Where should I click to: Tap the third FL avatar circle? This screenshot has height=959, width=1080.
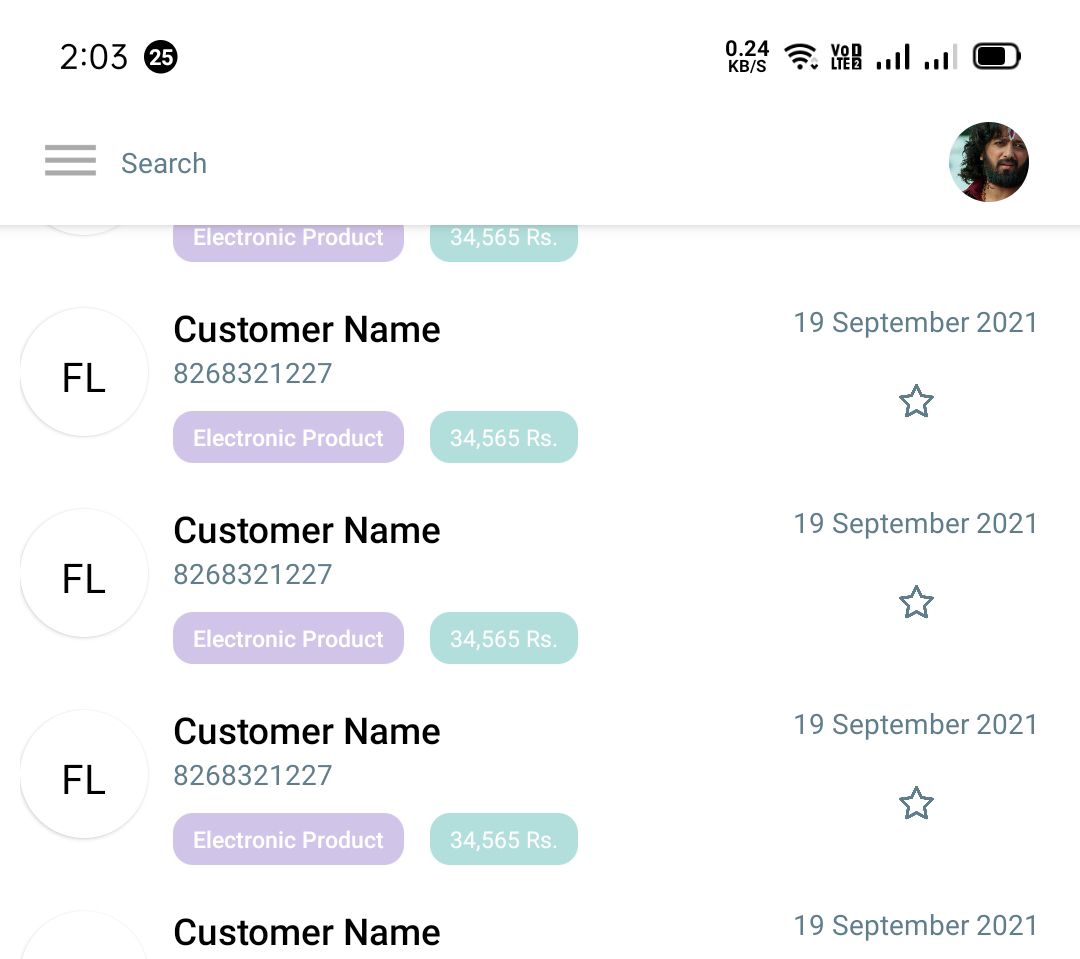[84, 774]
